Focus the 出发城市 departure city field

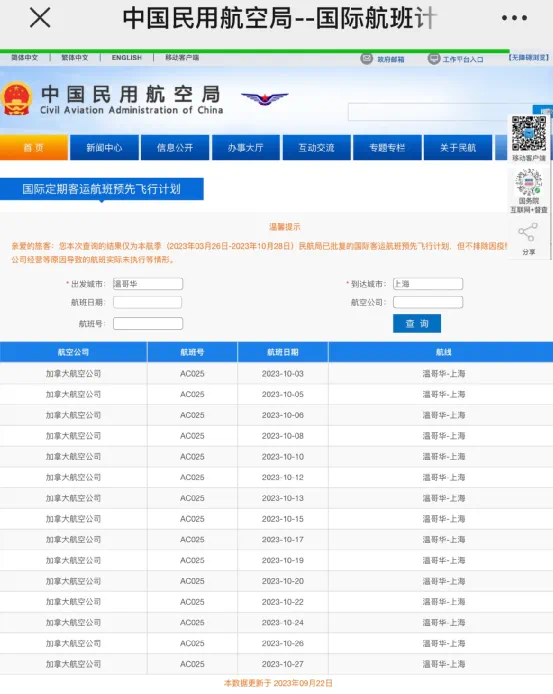[x=148, y=284]
